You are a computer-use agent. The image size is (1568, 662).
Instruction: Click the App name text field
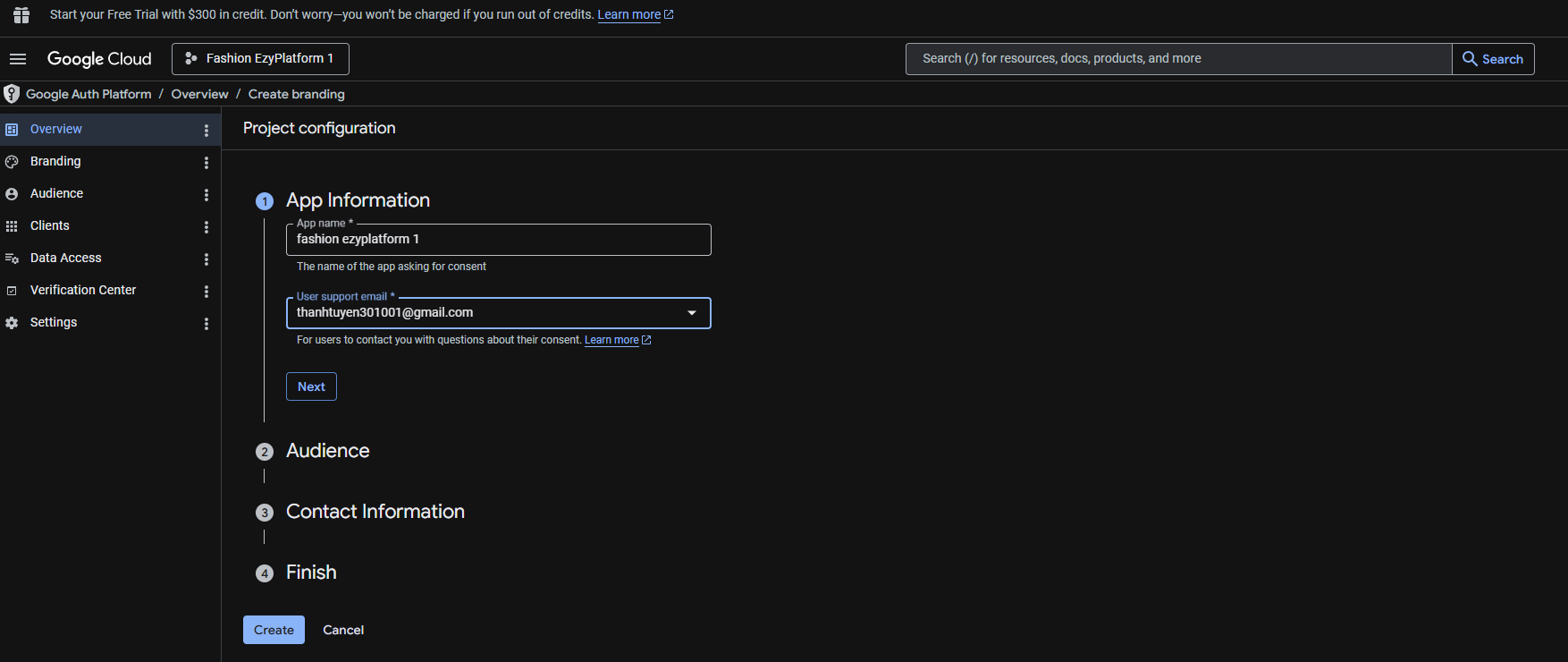tap(498, 240)
